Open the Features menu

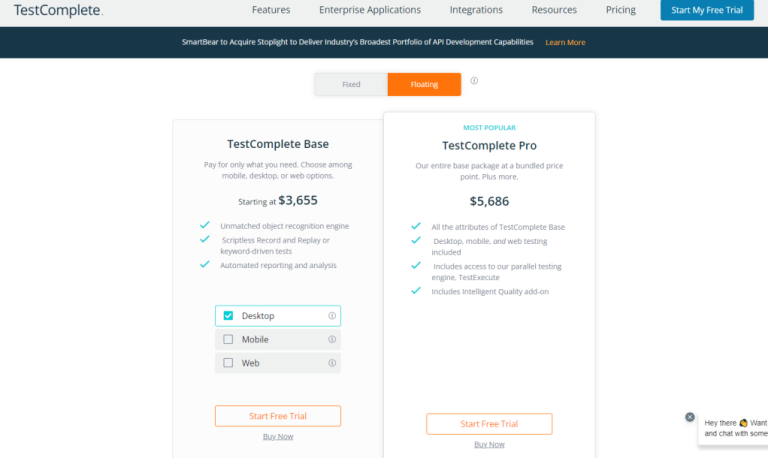click(271, 10)
